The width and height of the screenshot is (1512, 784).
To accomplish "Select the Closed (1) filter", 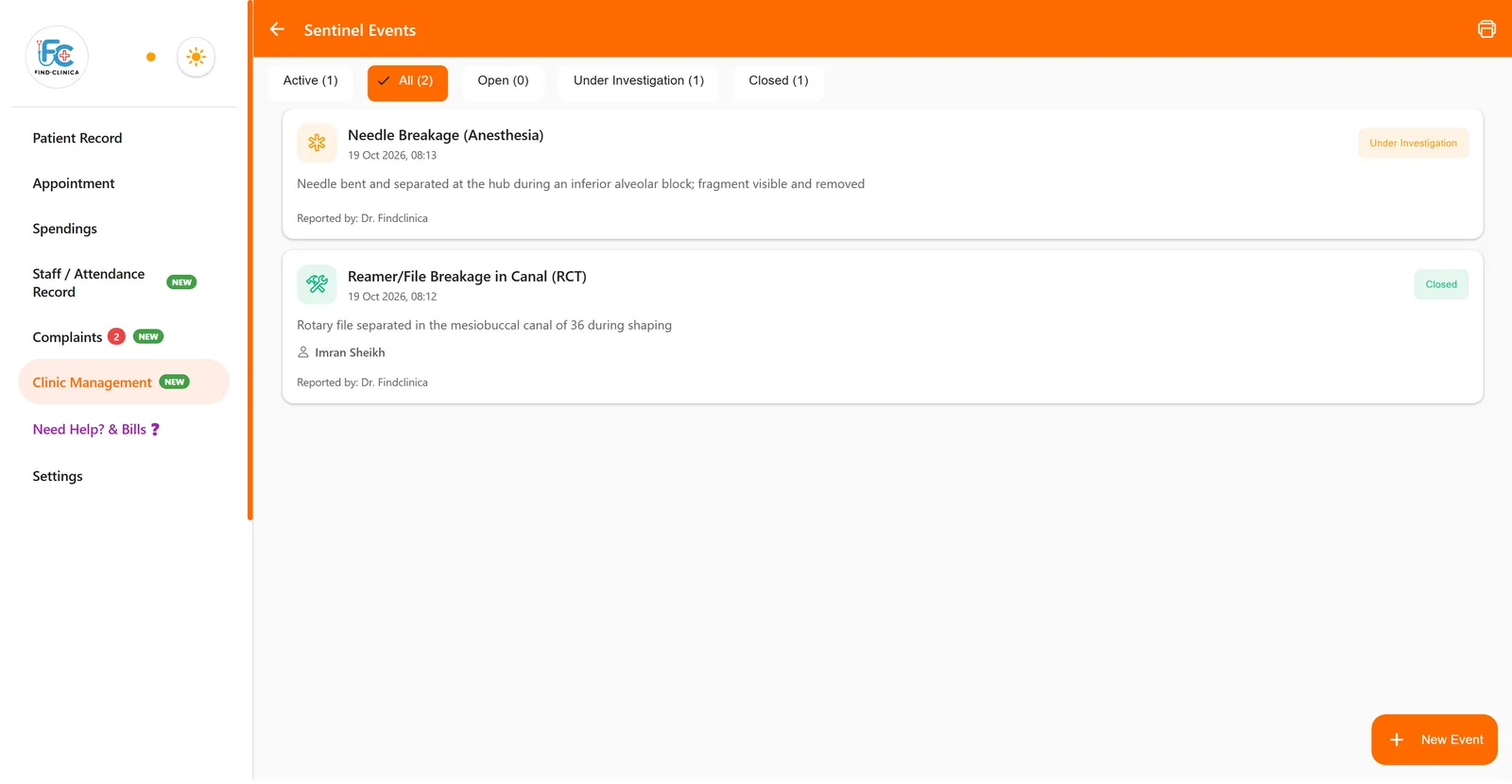I will [x=779, y=81].
